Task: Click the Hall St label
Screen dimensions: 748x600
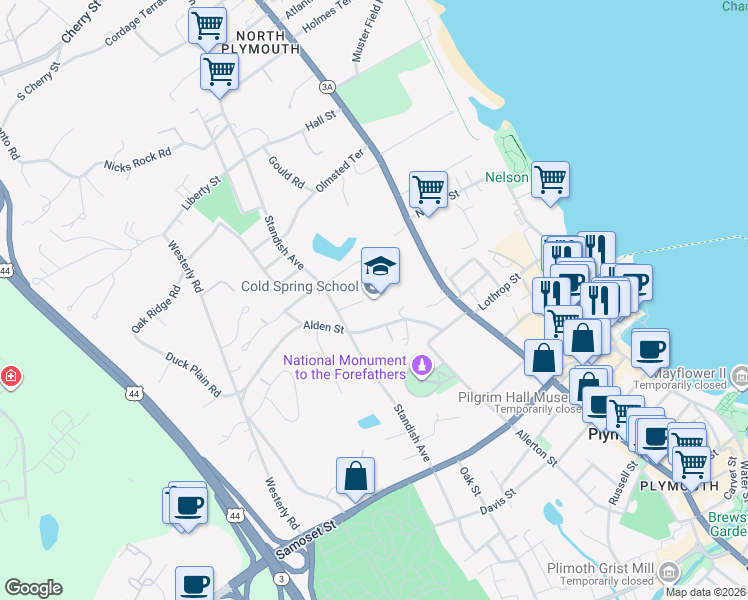Action: 321,121
